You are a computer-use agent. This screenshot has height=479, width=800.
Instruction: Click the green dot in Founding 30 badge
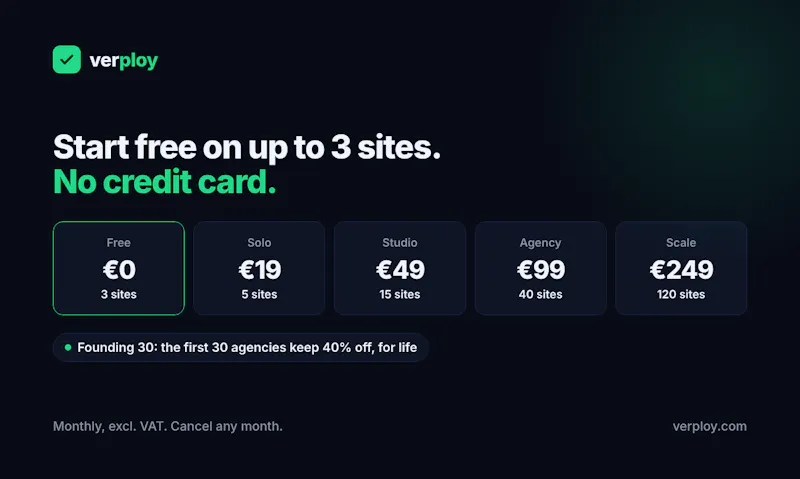tap(68, 347)
